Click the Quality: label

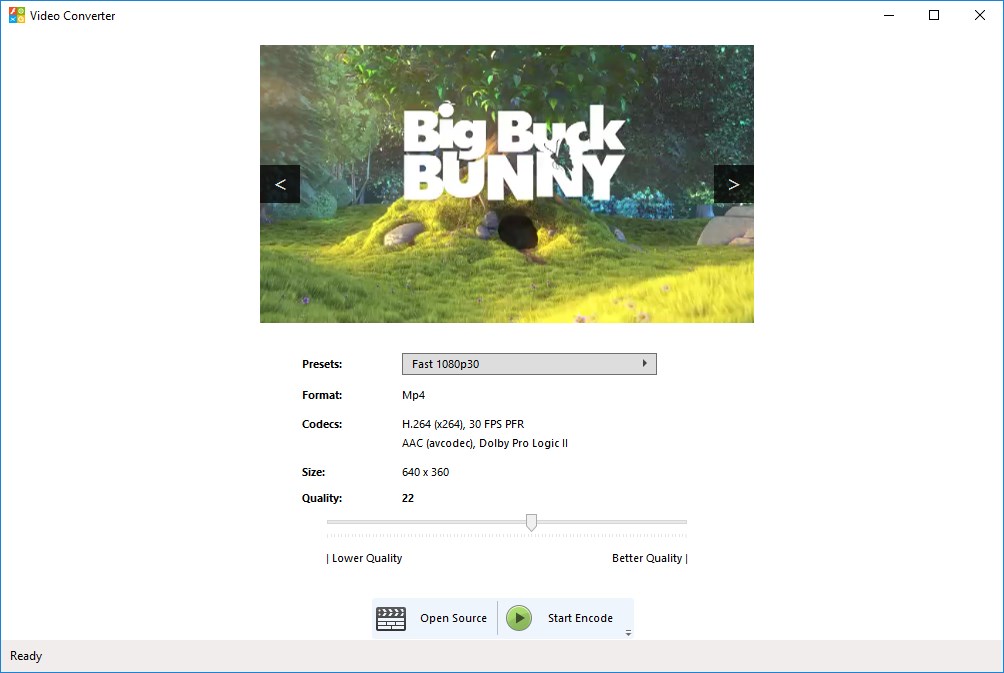(x=322, y=498)
